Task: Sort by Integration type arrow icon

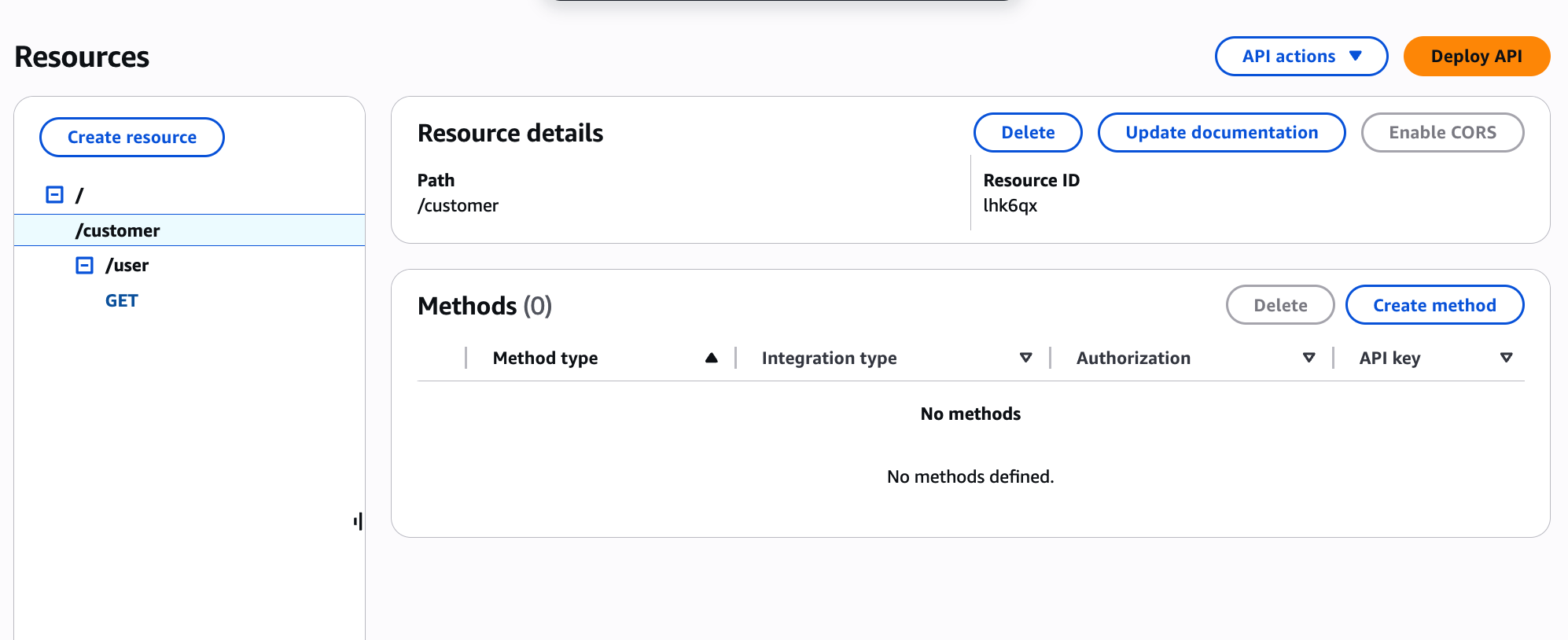Action: tap(1025, 358)
